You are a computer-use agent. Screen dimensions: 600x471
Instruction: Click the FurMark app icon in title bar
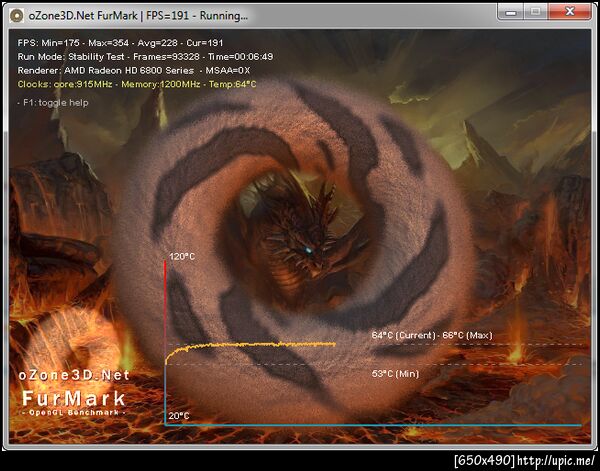click(x=16, y=16)
